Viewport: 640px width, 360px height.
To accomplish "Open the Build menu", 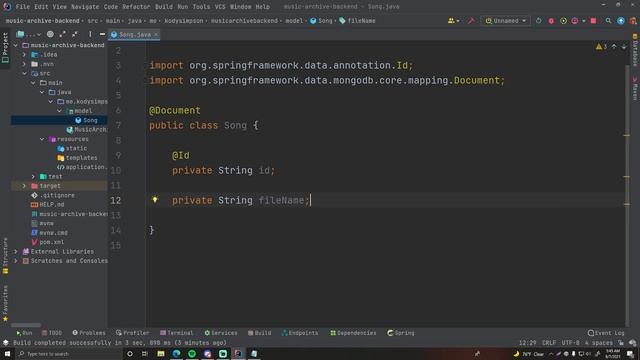I will click(x=164, y=7).
